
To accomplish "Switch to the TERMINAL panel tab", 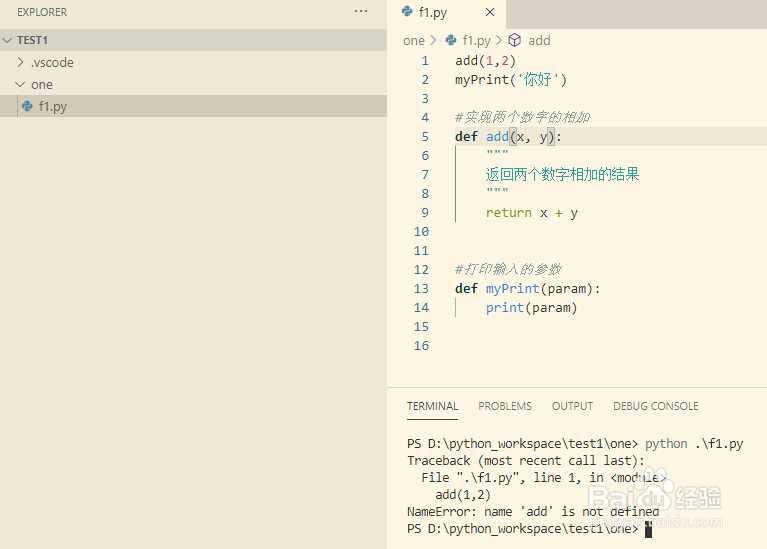I will click(x=432, y=406).
